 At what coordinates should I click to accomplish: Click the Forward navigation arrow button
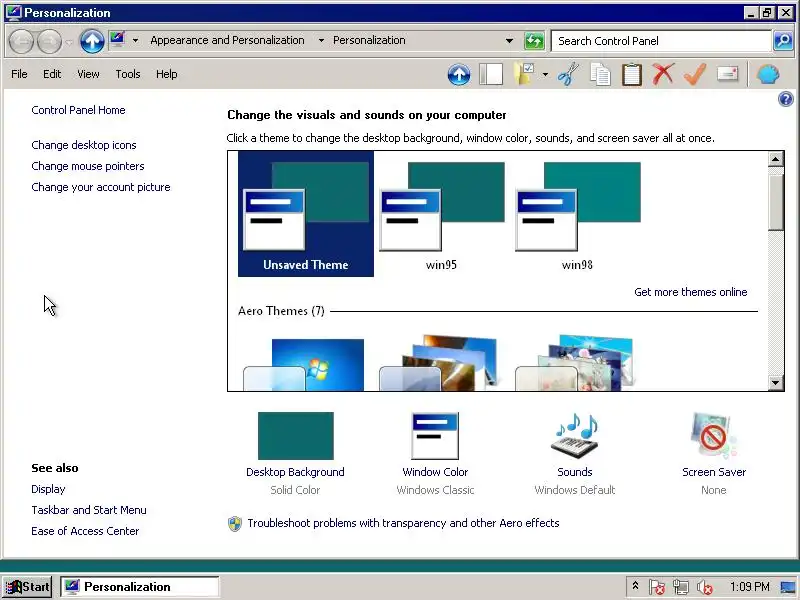[x=49, y=41]
